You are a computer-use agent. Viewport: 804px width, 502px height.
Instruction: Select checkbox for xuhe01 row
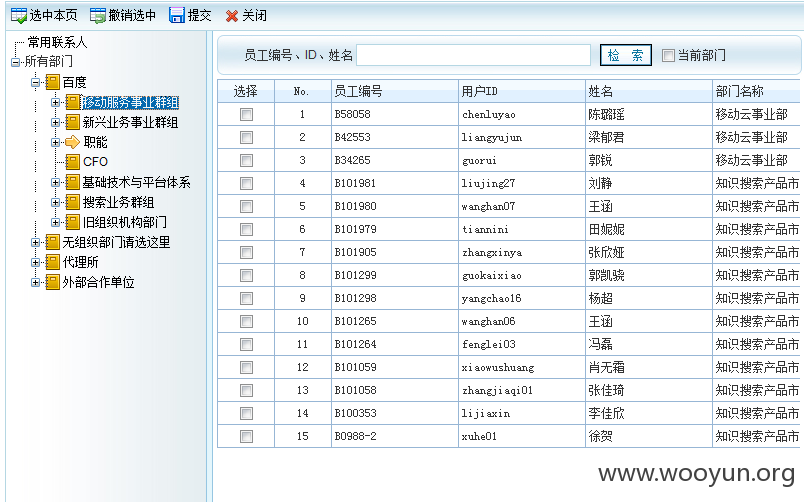(x=247, y=436)
